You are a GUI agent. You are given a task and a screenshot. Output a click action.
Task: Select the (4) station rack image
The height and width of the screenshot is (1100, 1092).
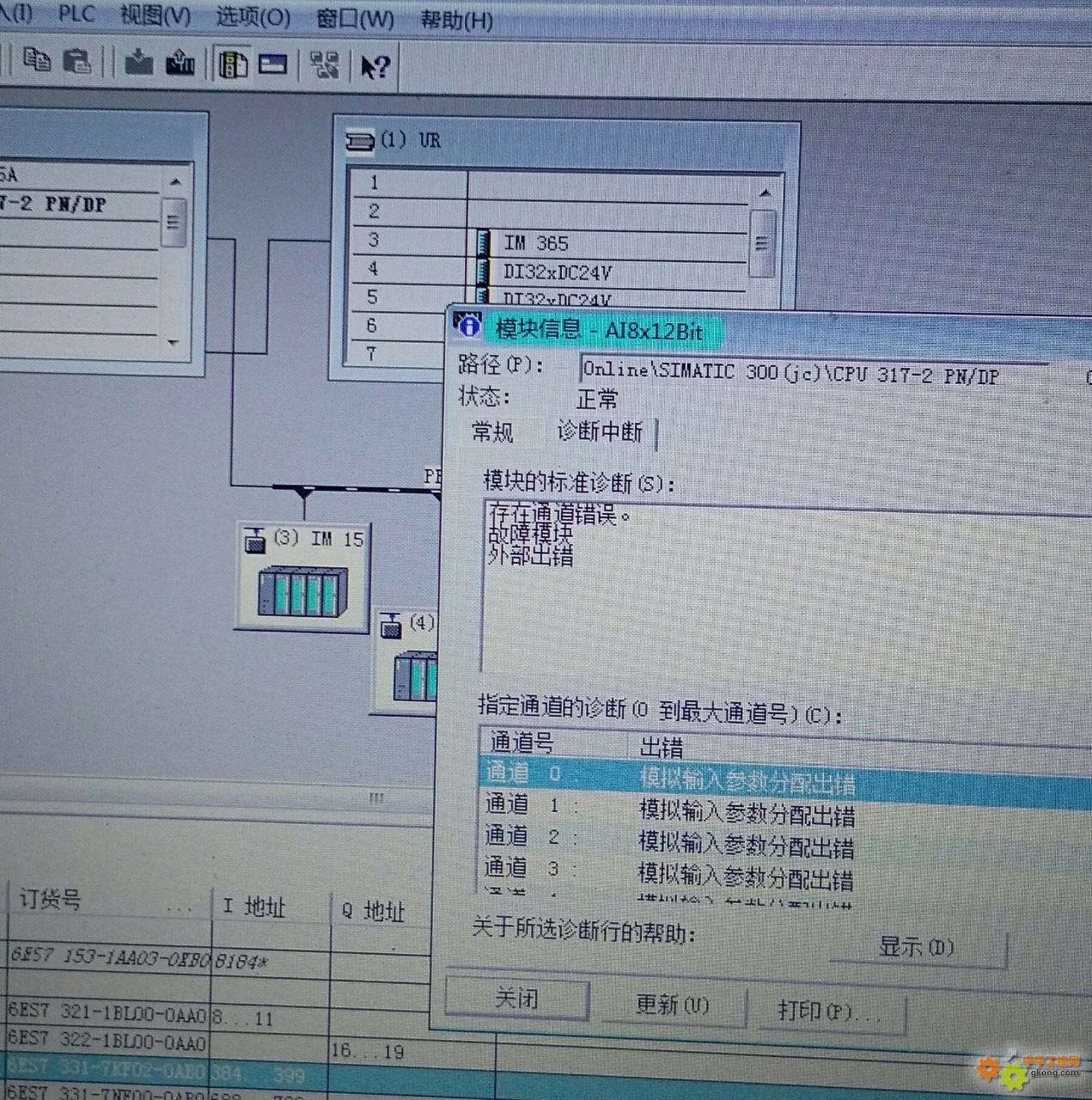click(416, 676)
